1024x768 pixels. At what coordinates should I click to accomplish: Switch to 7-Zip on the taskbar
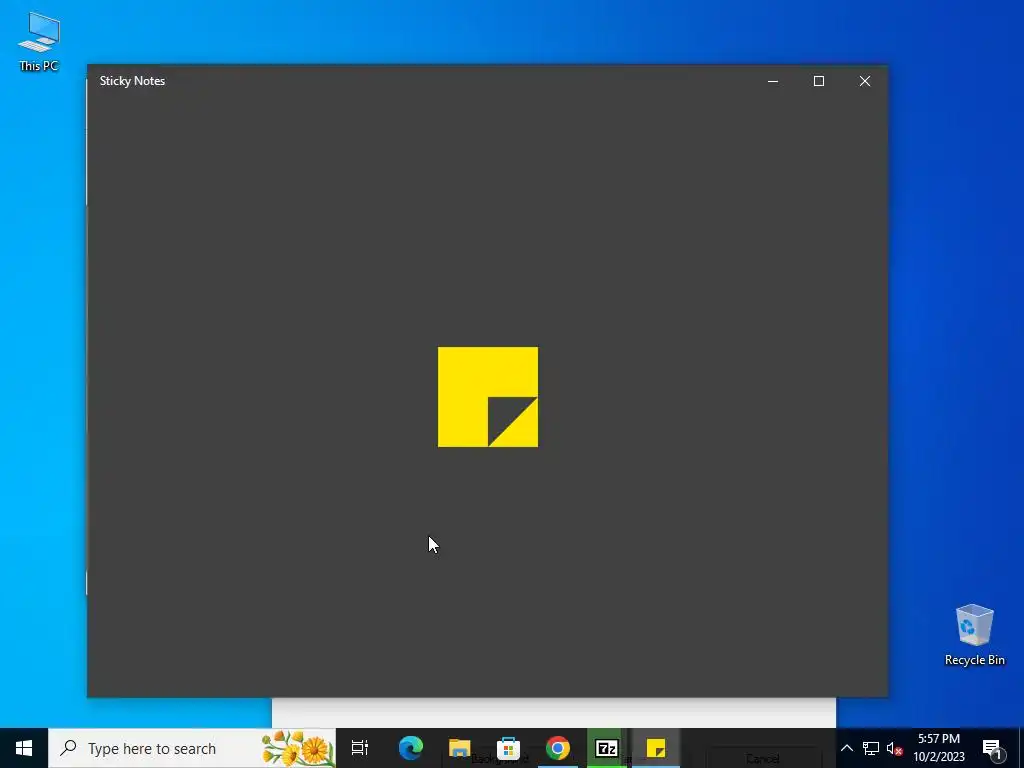(x=607, y=748)
